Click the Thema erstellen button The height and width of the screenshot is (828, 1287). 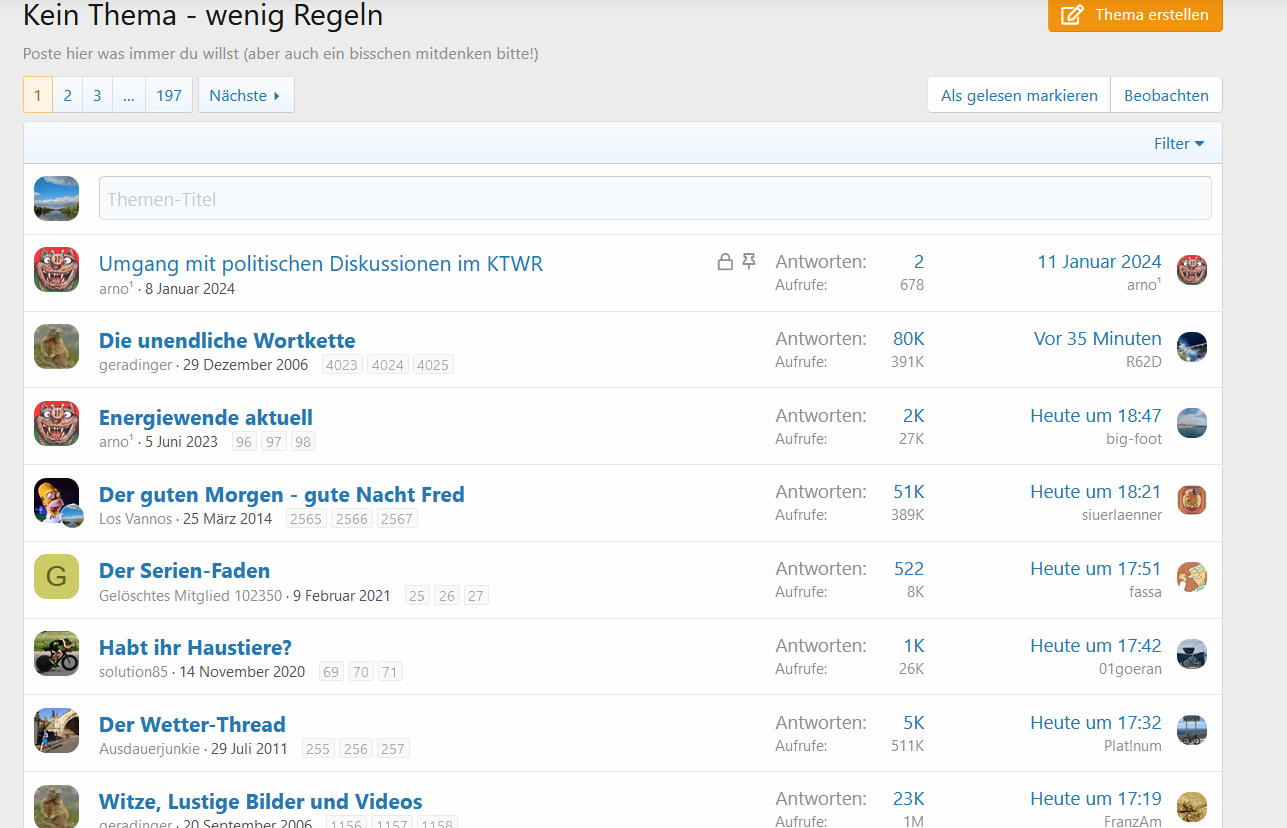1135,15
